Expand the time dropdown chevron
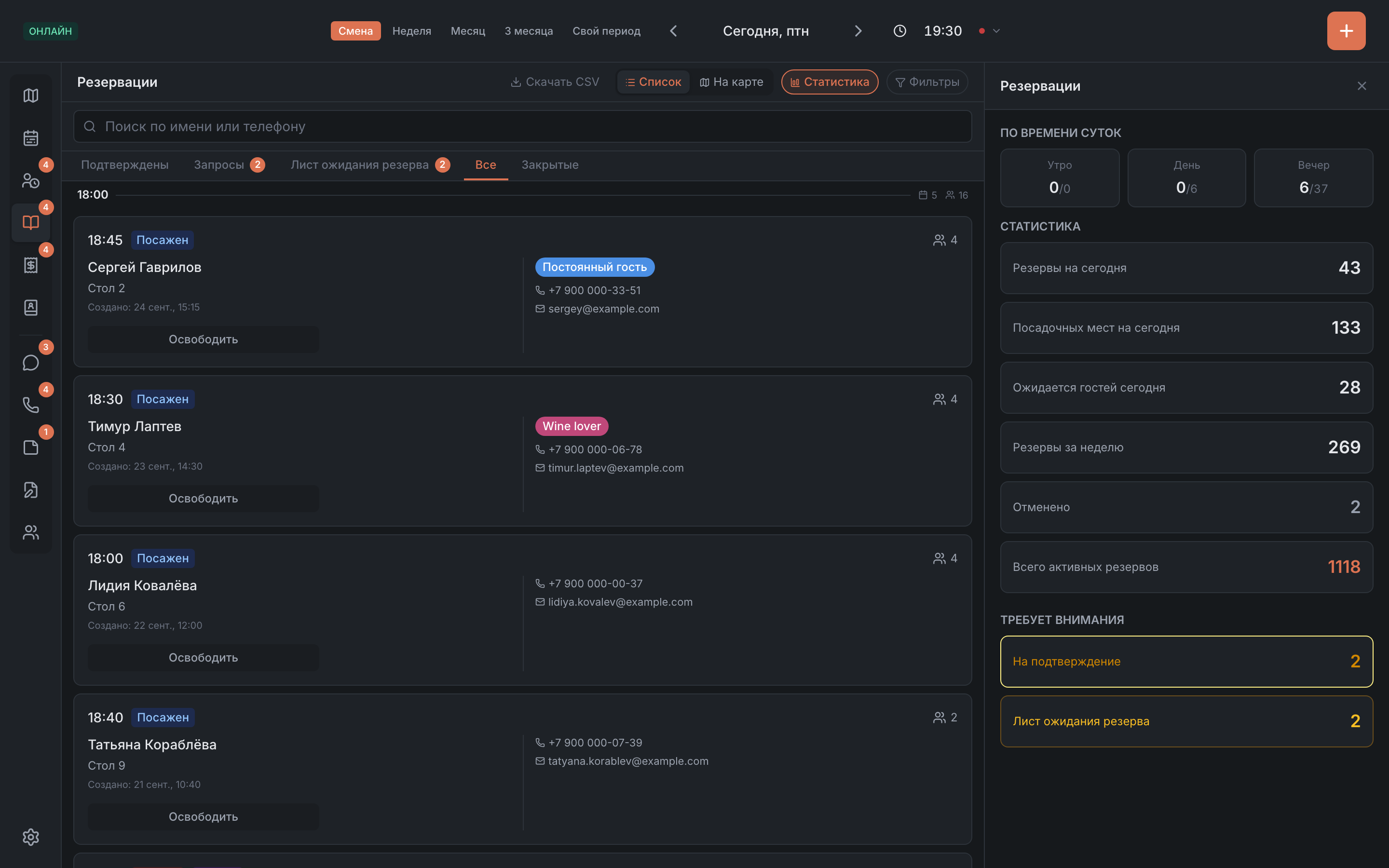The height and width of the screenshot is (868, 1389). coord(996,31)
